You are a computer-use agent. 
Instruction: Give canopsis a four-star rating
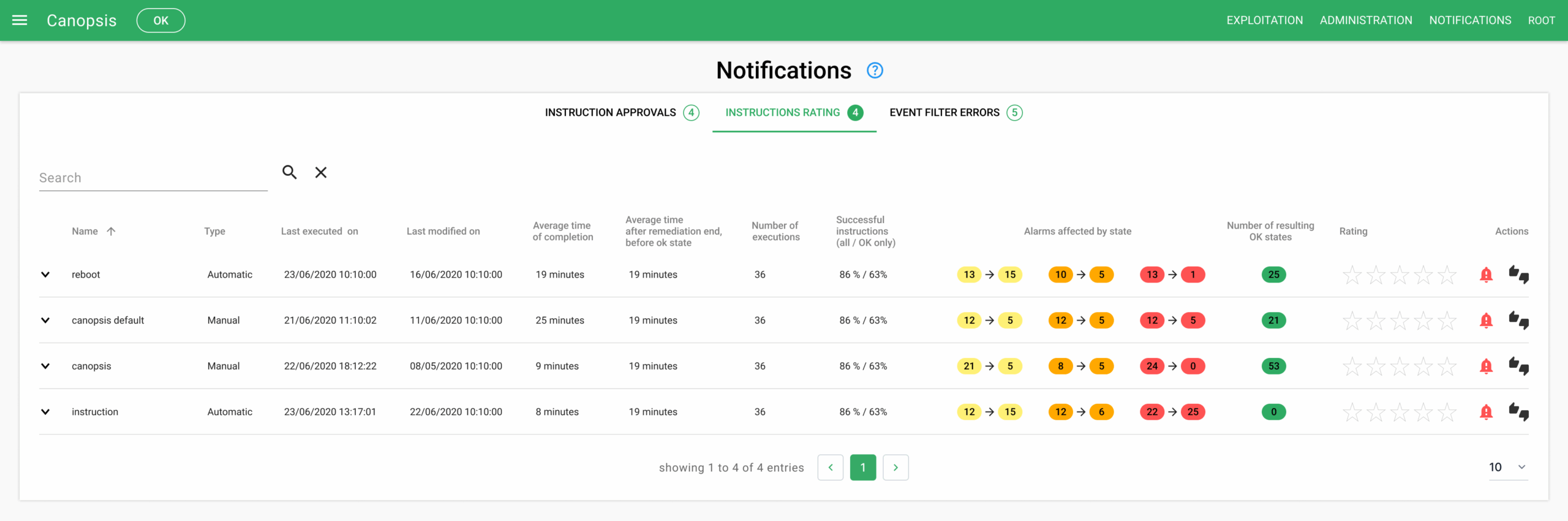pos(1423,367)
